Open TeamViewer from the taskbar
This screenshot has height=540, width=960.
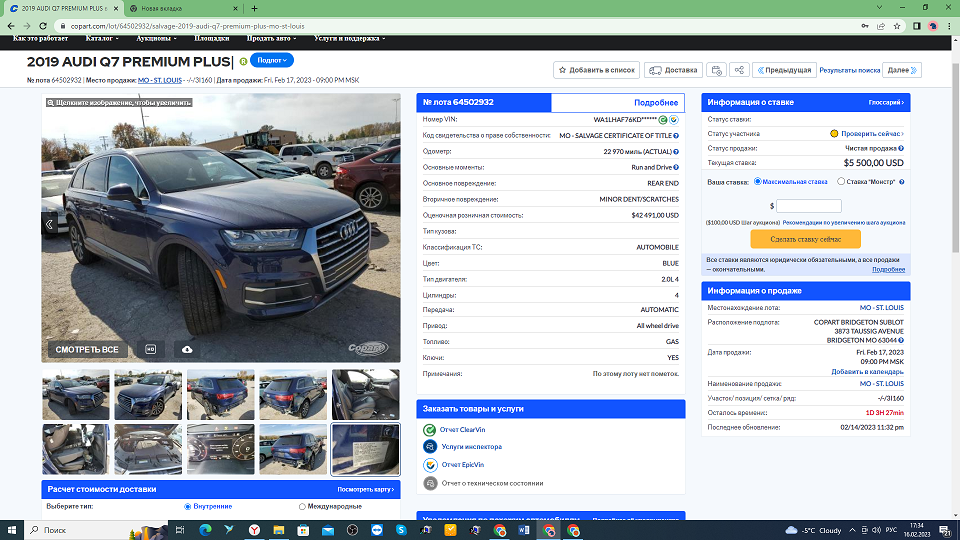(377, 530)
